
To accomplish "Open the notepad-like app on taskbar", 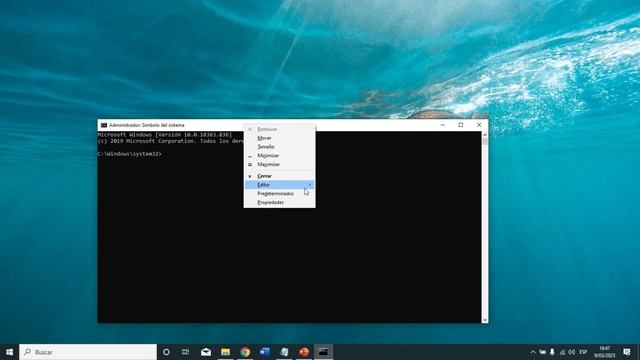I will tap(284, 352).
